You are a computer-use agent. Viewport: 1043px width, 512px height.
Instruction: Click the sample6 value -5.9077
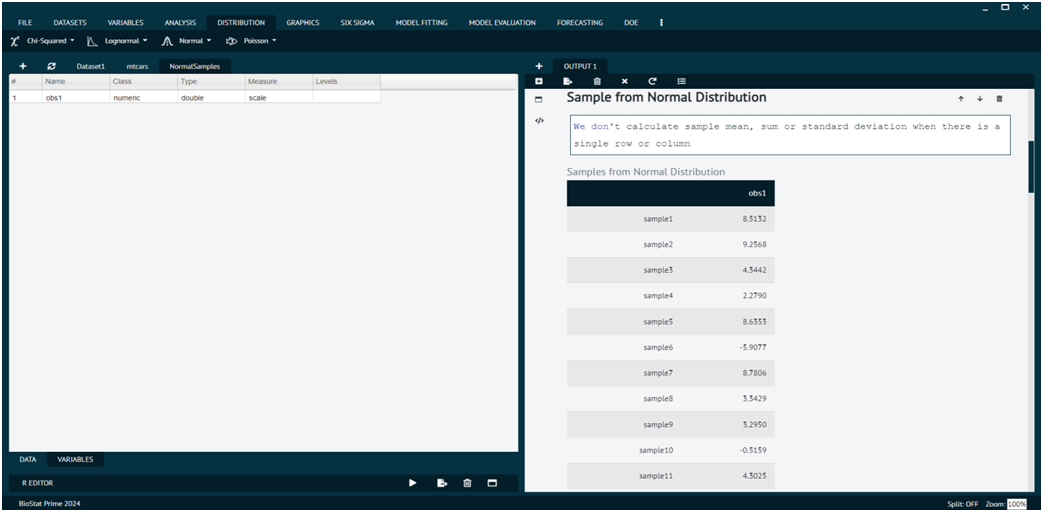tap(754, 347)
